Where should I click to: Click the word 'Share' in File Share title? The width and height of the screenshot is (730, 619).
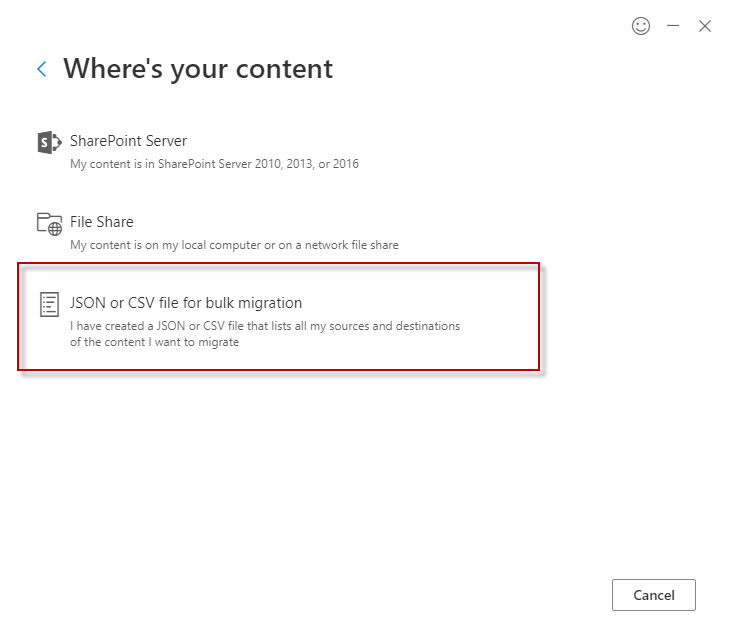(115, 222)
